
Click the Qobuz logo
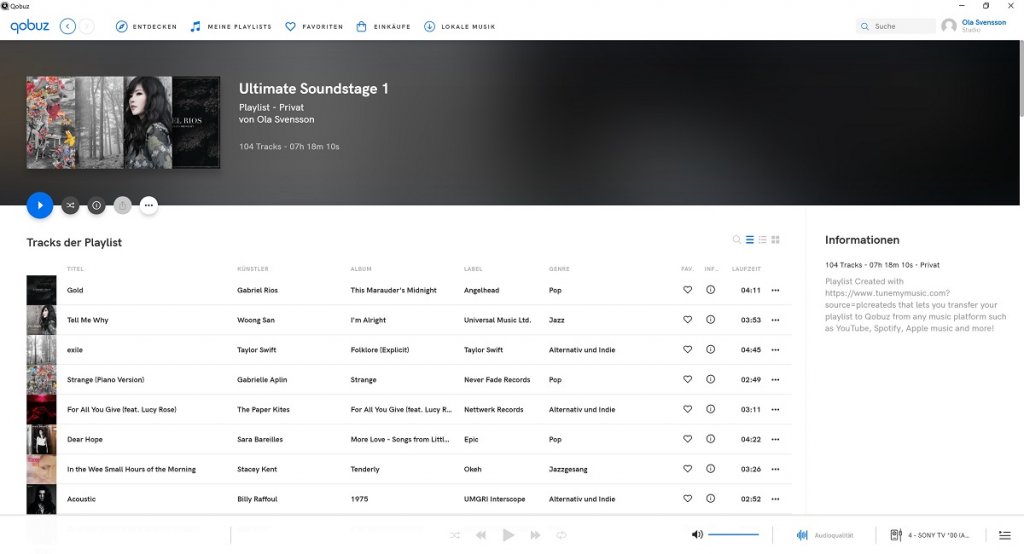(30, 26)
